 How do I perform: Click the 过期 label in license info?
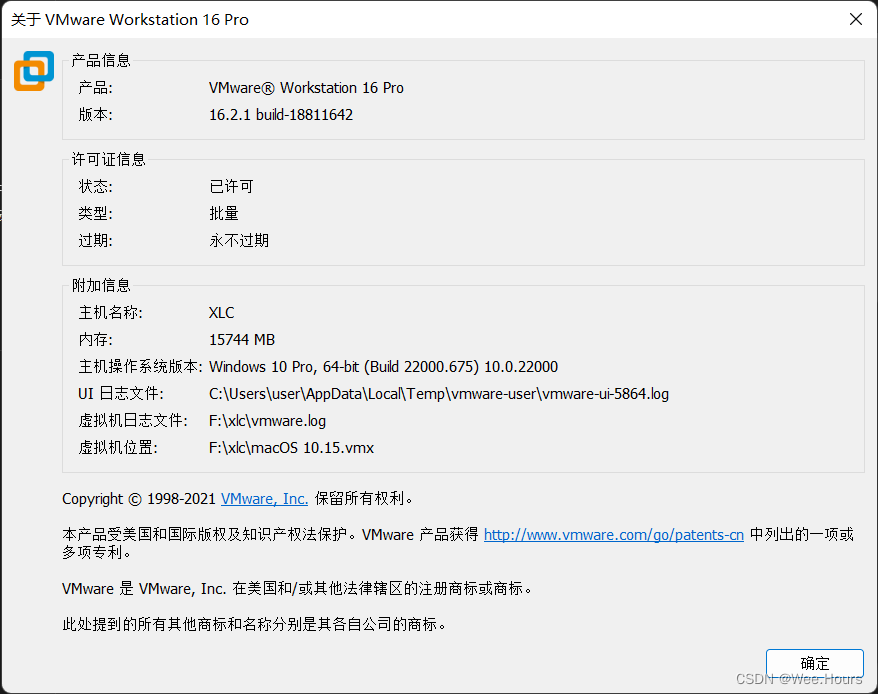[x=96, y=240]
